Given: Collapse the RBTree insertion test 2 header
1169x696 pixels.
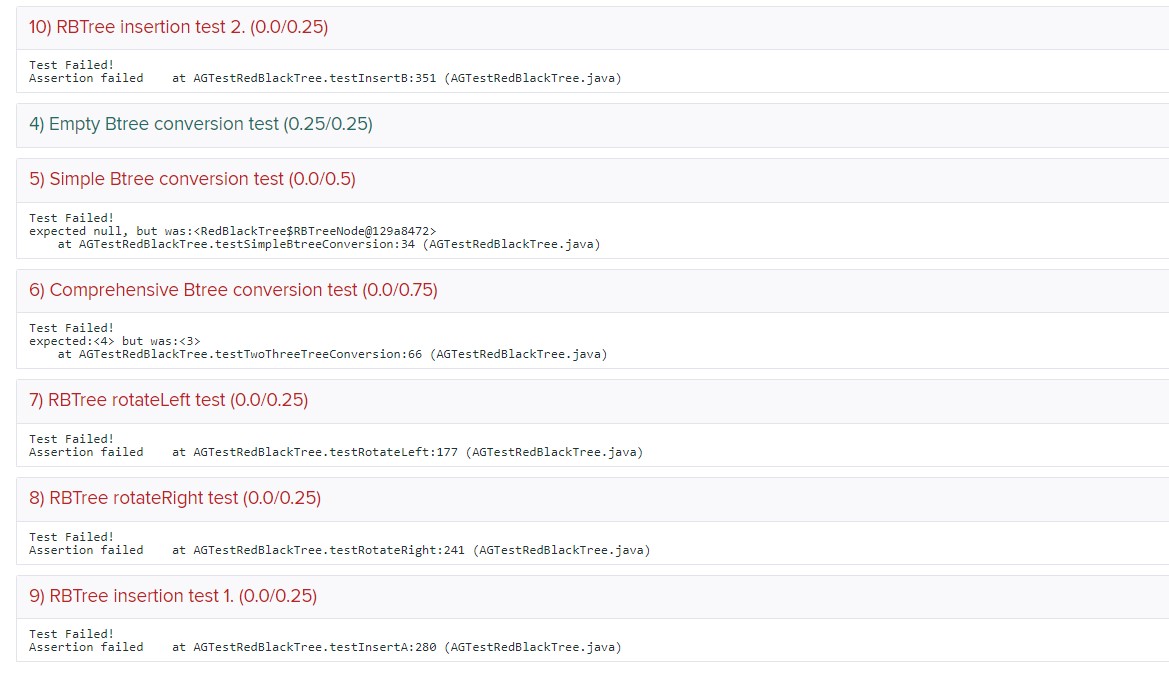Looking at the screenshot, I should tap(179, 28).
